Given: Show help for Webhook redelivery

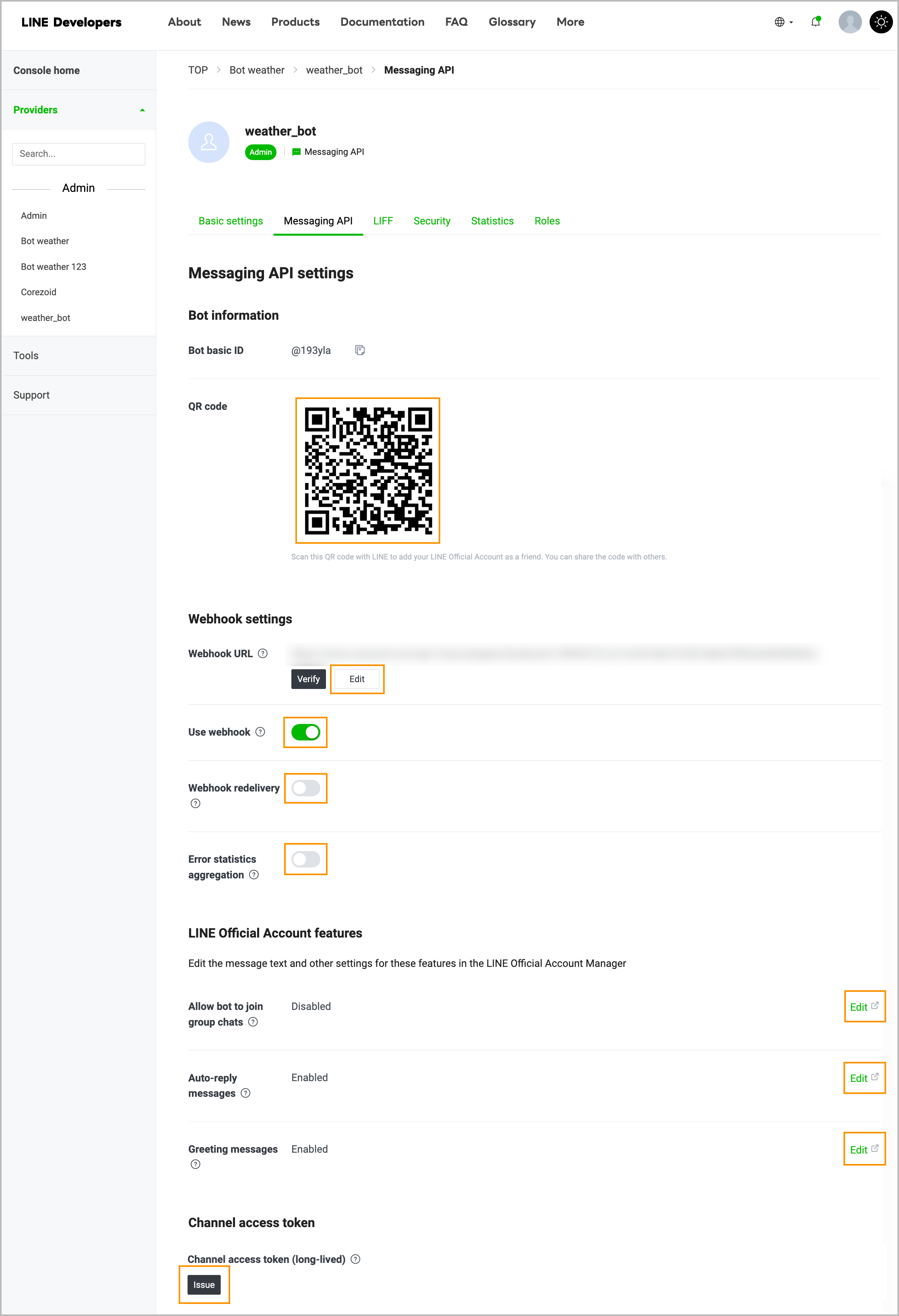Looking at the screenshot, I should (196, 803).
